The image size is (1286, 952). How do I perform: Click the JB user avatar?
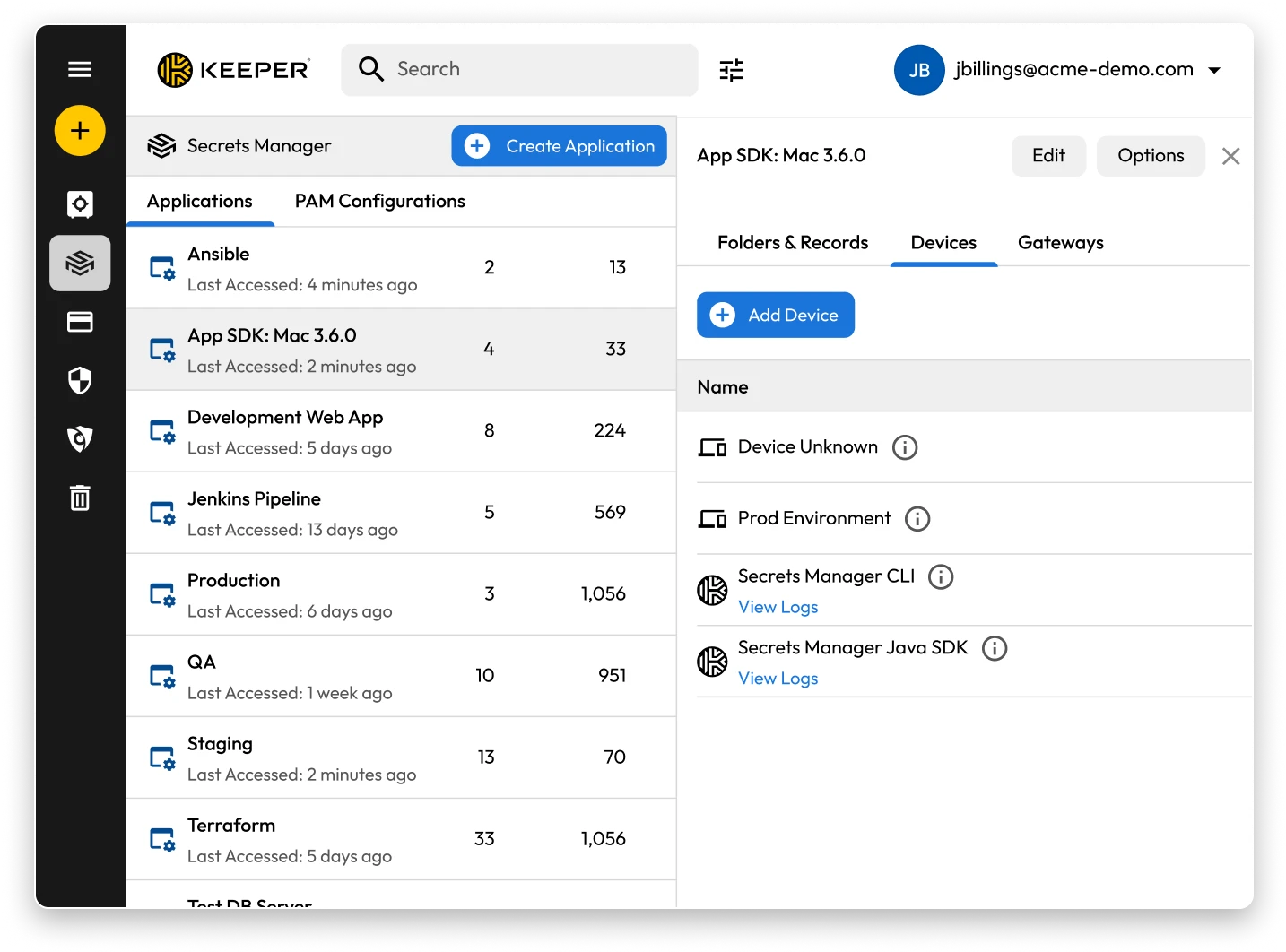coord(919,70)
